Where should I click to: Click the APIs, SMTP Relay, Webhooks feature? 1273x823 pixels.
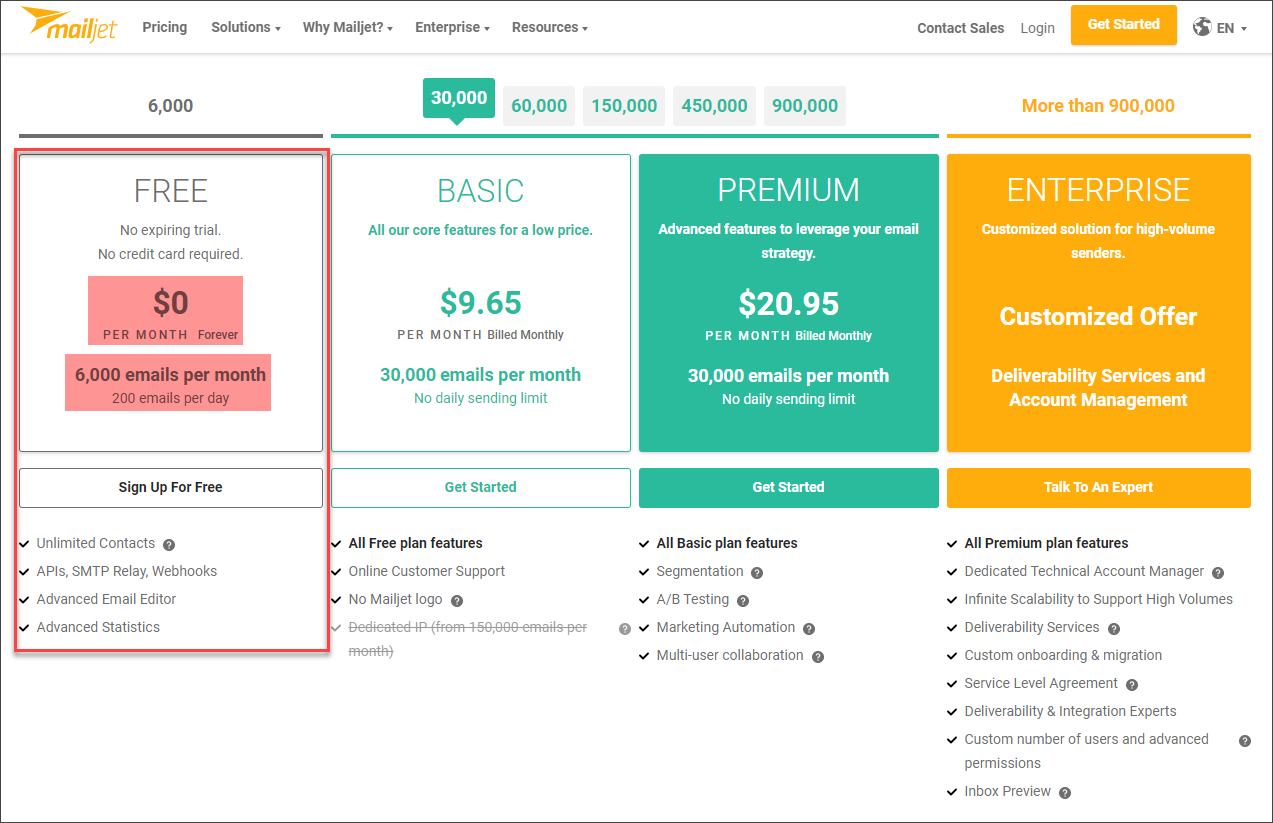(127, 572)
